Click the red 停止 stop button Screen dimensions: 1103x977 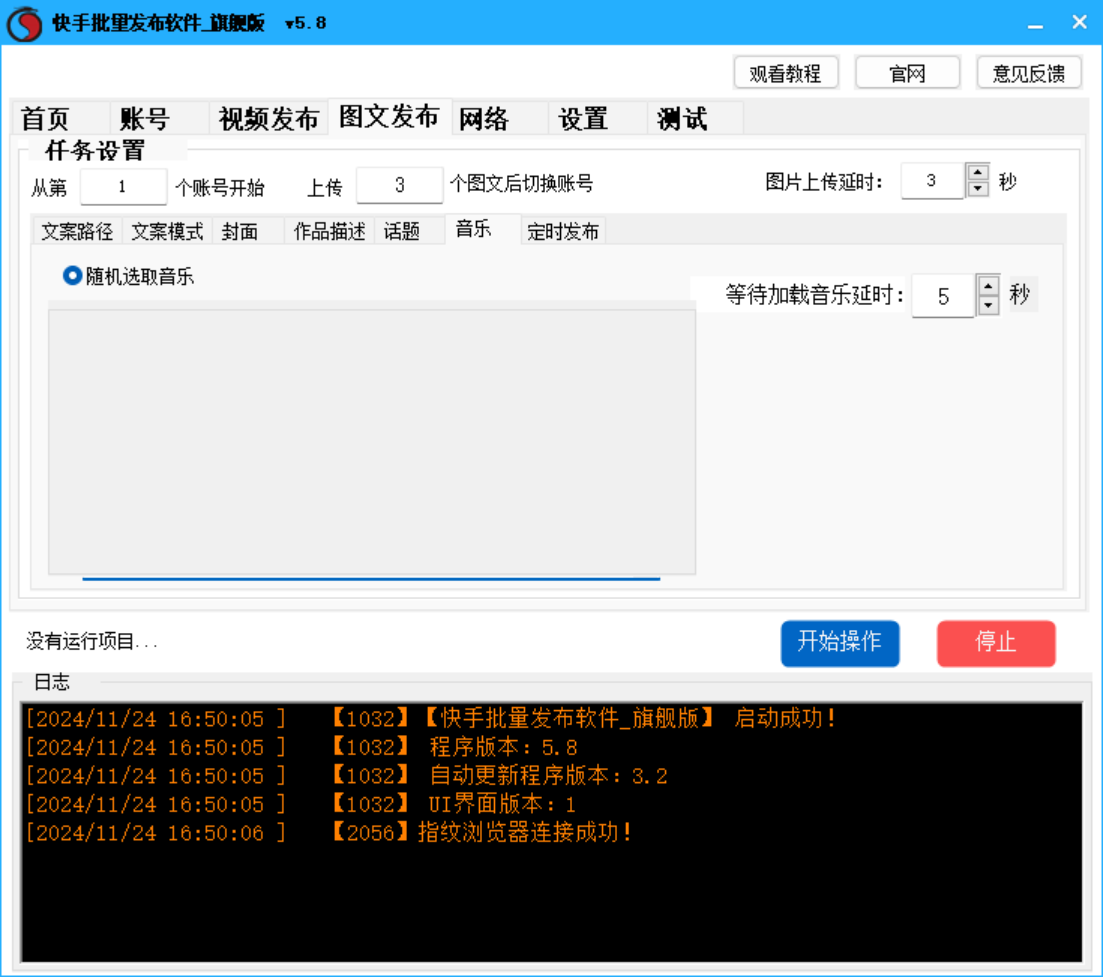[996, 643]
